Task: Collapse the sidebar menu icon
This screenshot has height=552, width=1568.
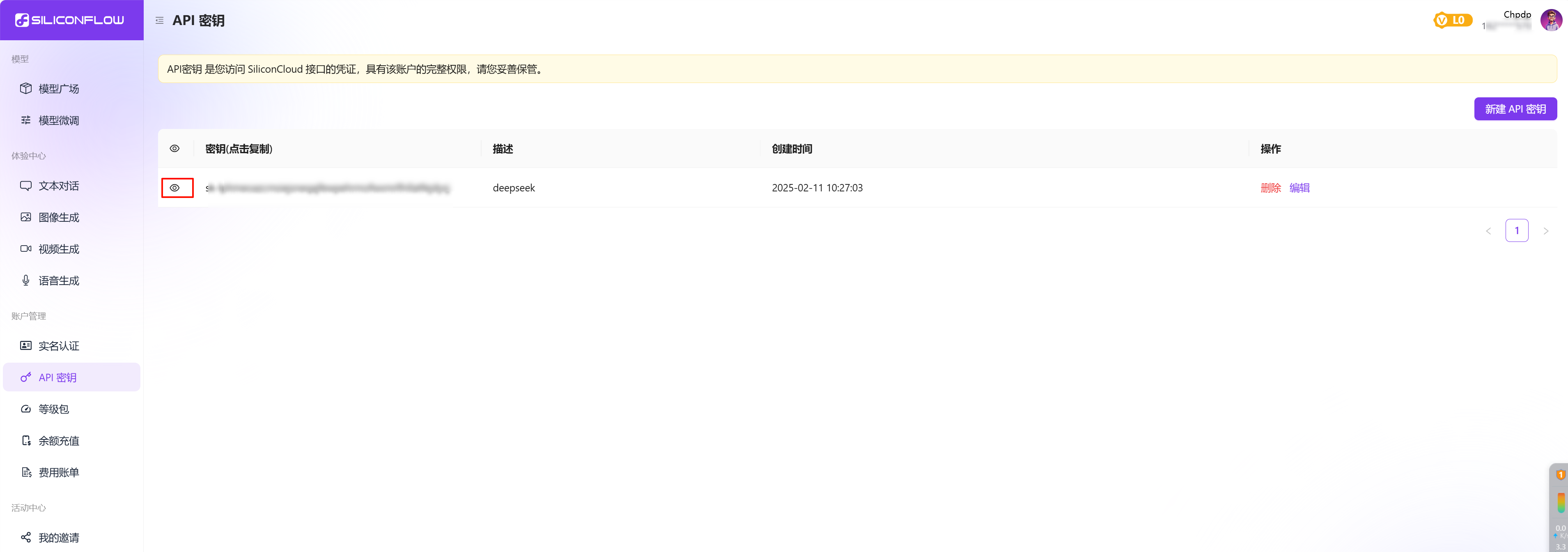Action: point(159,21)
